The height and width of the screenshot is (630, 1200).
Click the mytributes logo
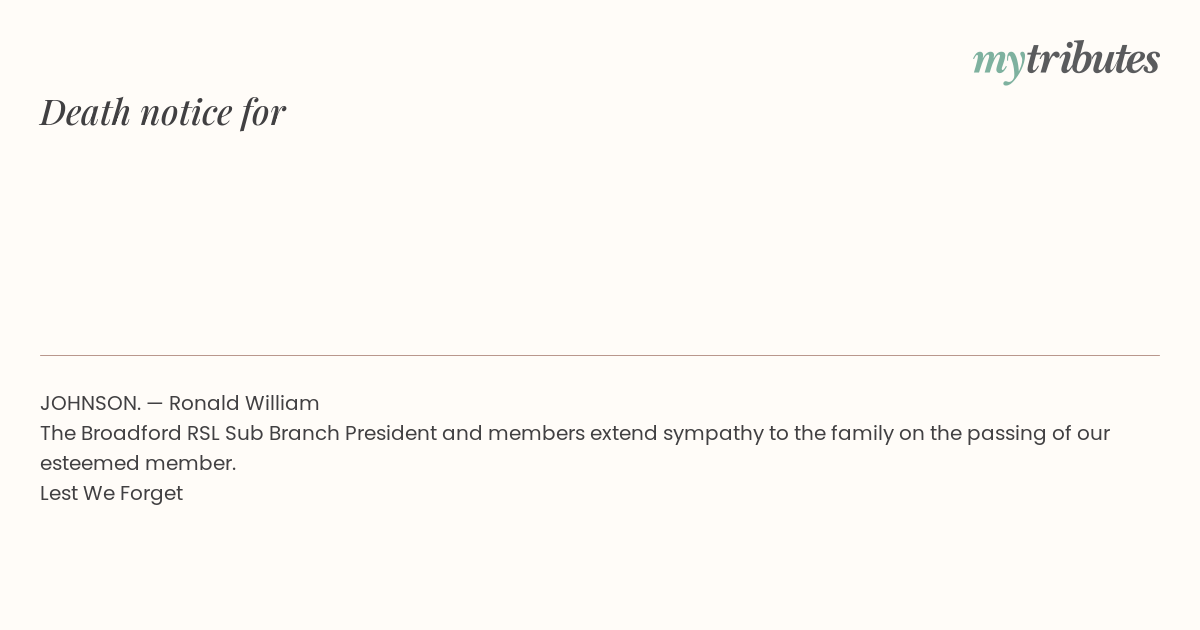pos(1066,61)
